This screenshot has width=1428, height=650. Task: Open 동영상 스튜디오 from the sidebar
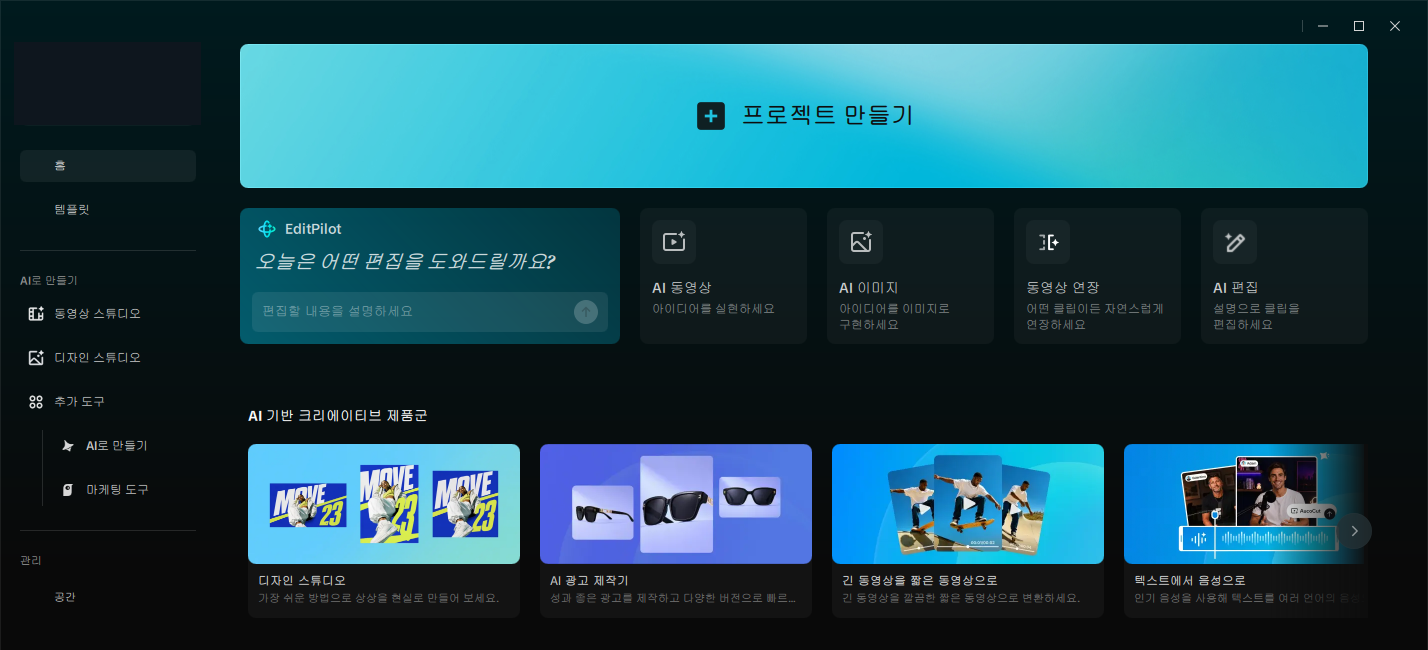(x=108, y=314)
